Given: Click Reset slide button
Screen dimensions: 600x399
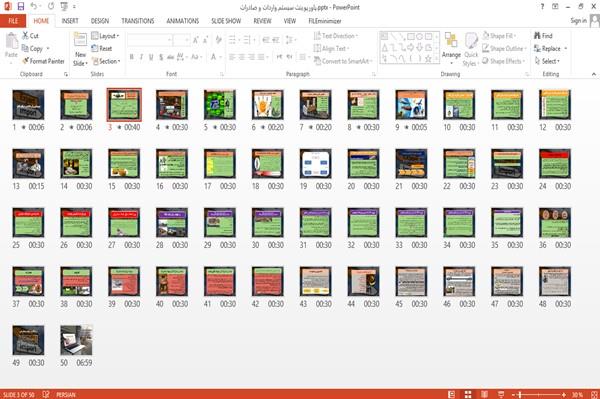Looking at the screenshot, I should (x=102, y=48).
